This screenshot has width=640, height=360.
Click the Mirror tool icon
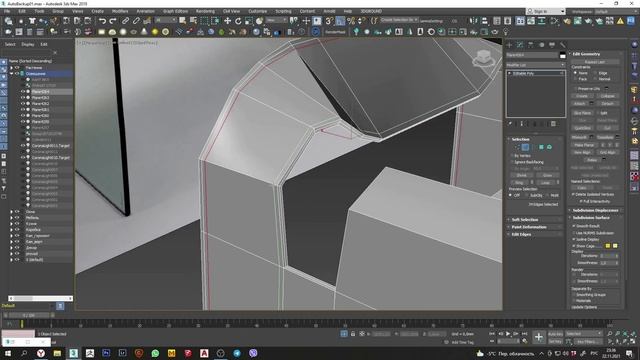pyautogui.click(x=473, y=20)
